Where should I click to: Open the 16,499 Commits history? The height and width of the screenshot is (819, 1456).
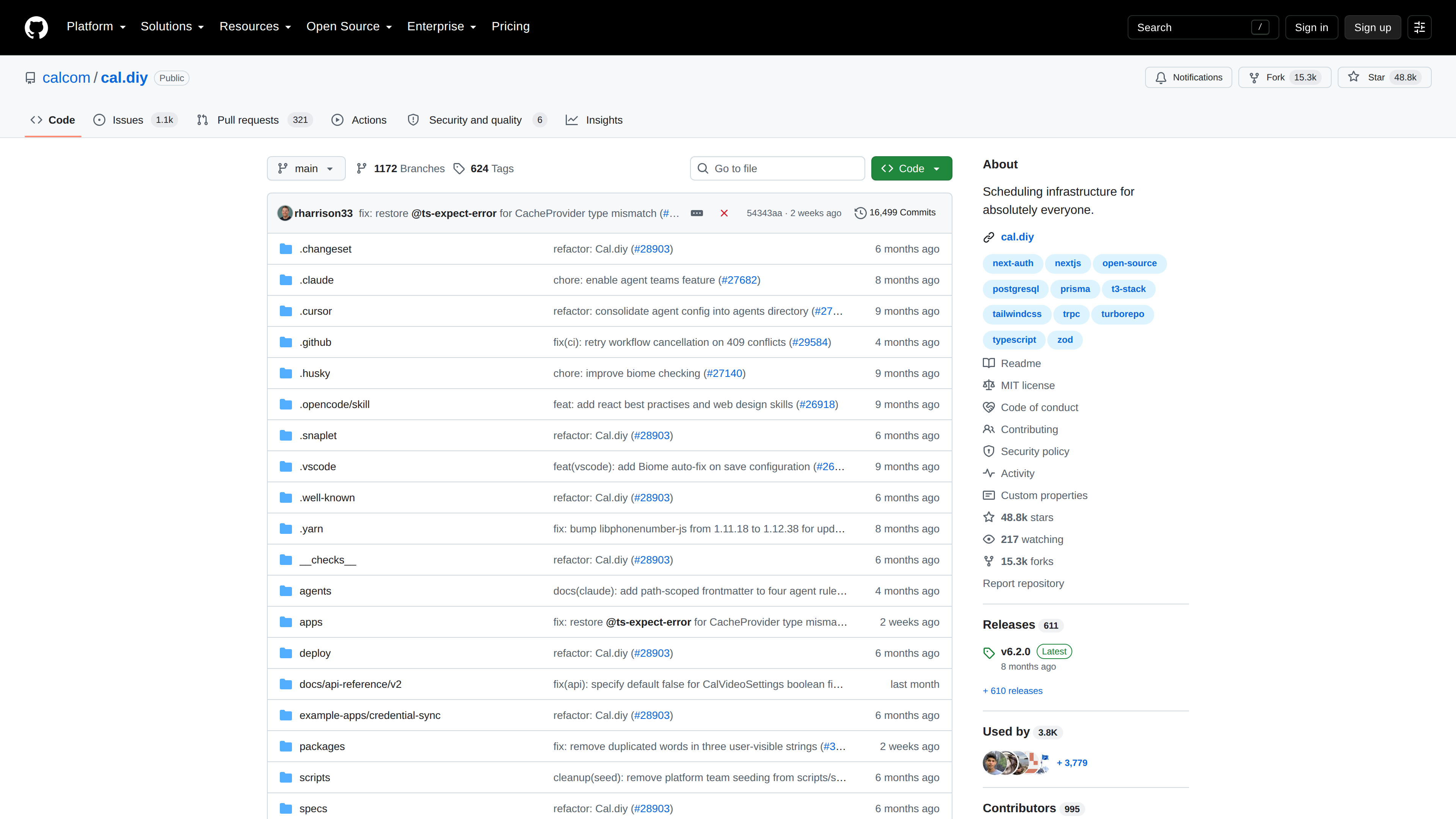click(x=895, y=212)
